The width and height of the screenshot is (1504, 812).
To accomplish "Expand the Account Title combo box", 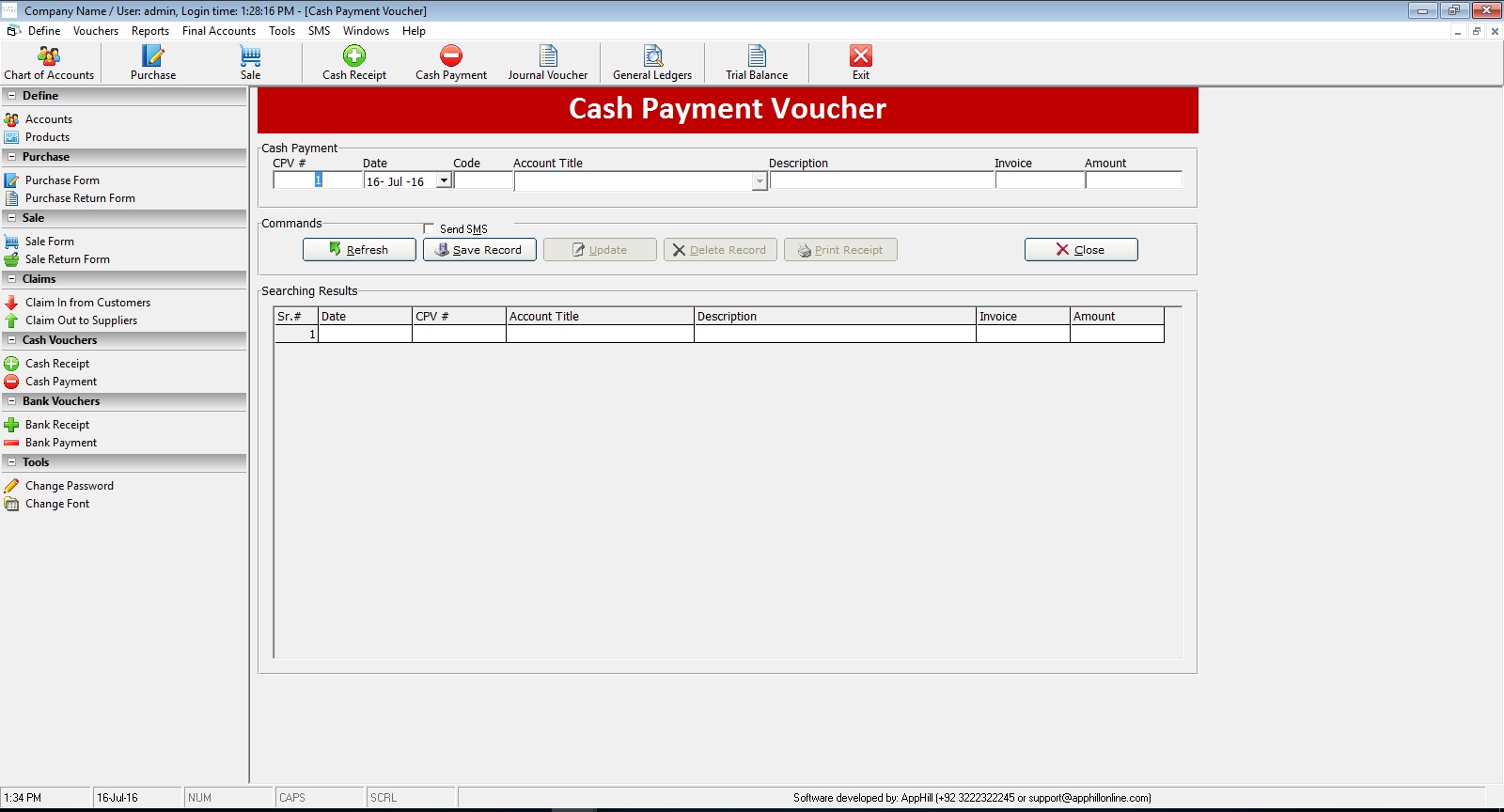I will click(760, 181).
